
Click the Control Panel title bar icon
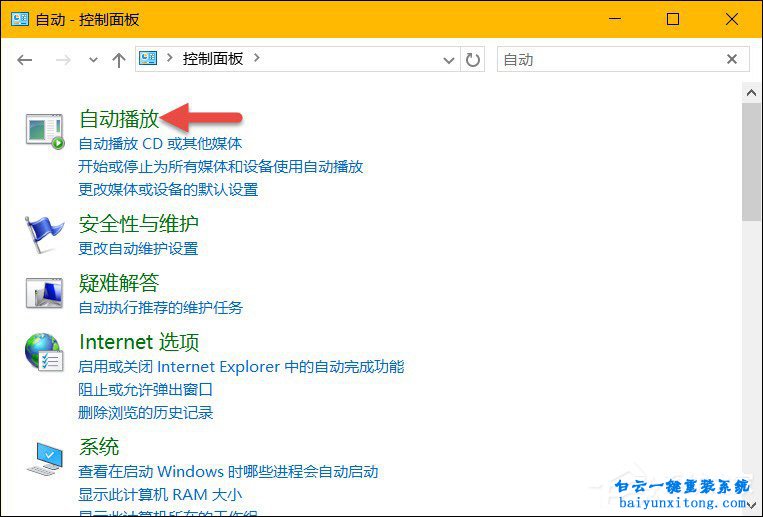(x=20, y=19)
